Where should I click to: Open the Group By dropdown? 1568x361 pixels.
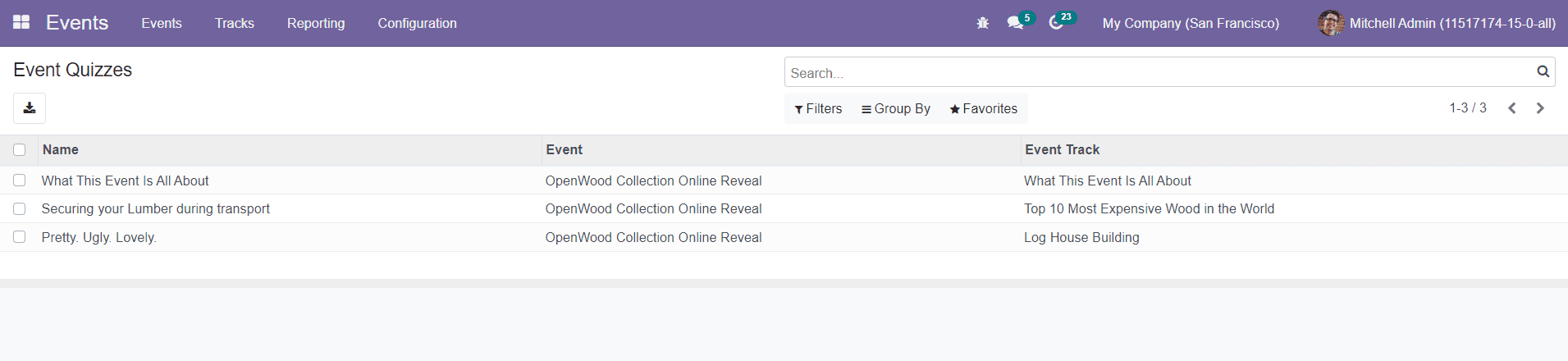[895, 108]
